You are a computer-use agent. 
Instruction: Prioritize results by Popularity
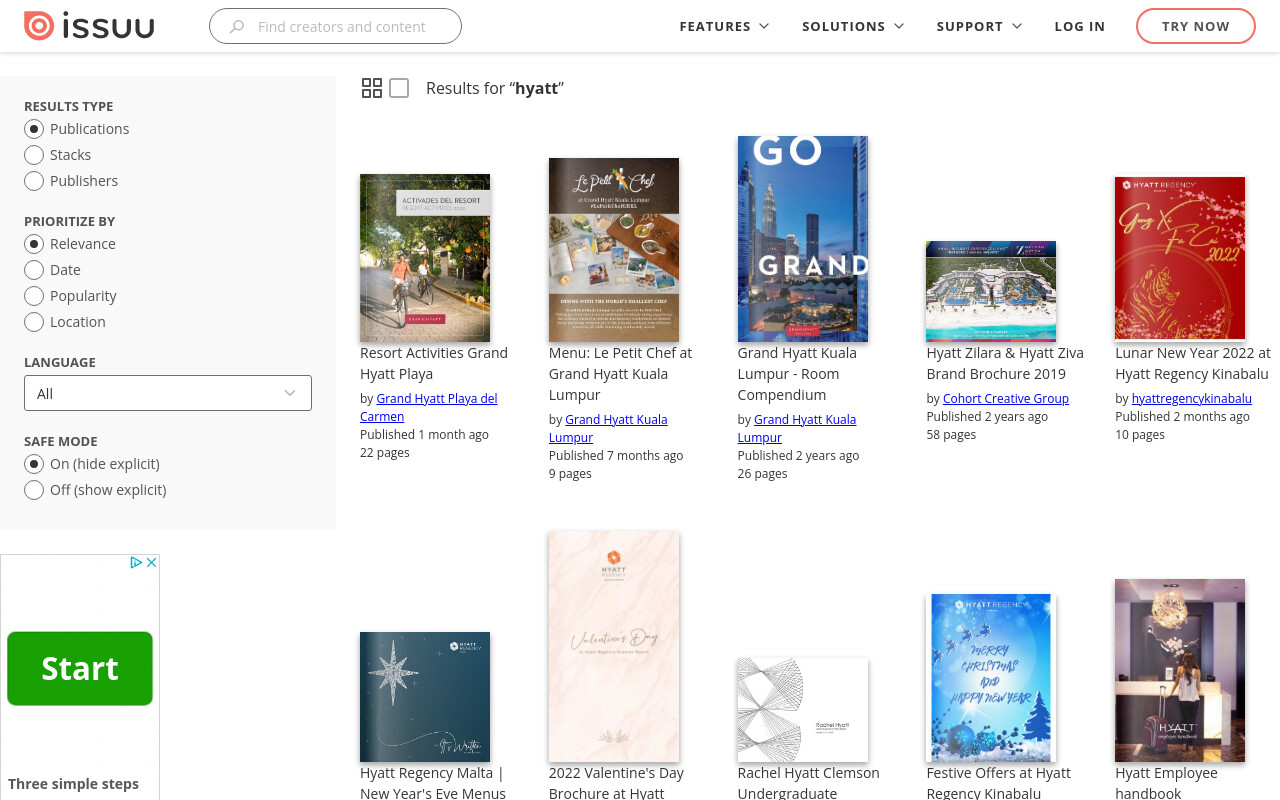coord(34,296)
